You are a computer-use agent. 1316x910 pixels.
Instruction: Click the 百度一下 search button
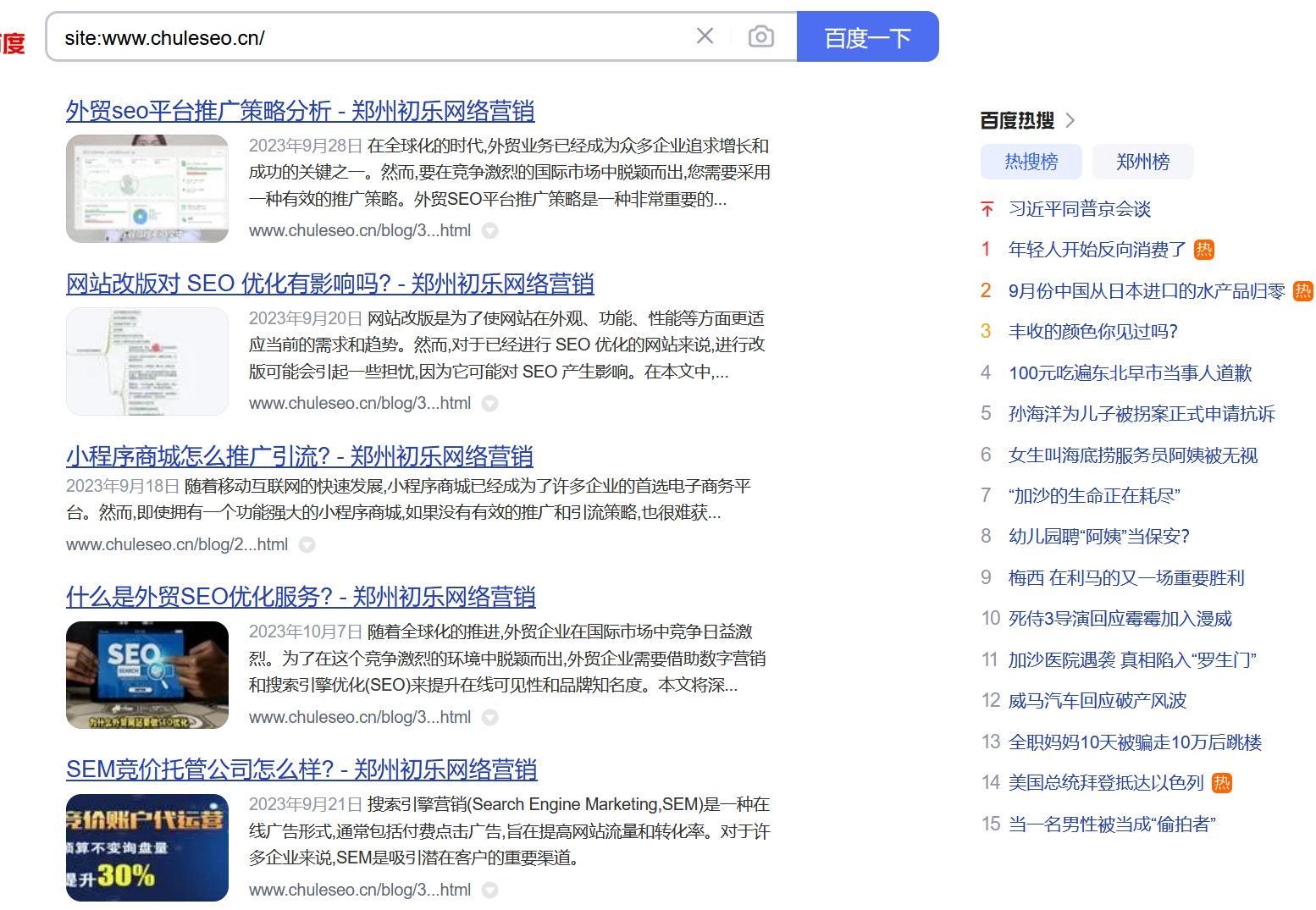[x=867, y=36]
